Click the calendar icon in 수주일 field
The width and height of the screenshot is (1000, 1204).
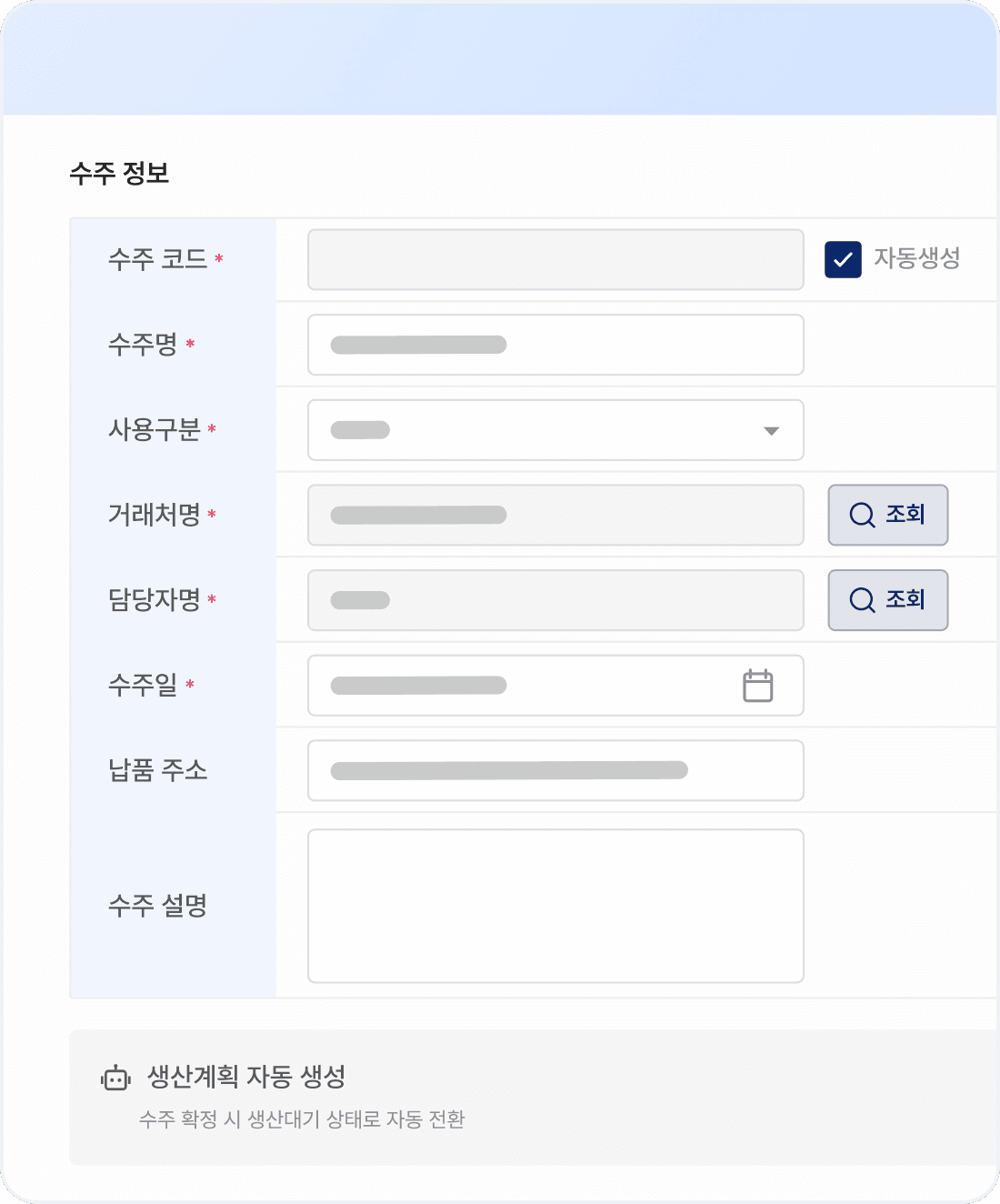click(757, 685)
